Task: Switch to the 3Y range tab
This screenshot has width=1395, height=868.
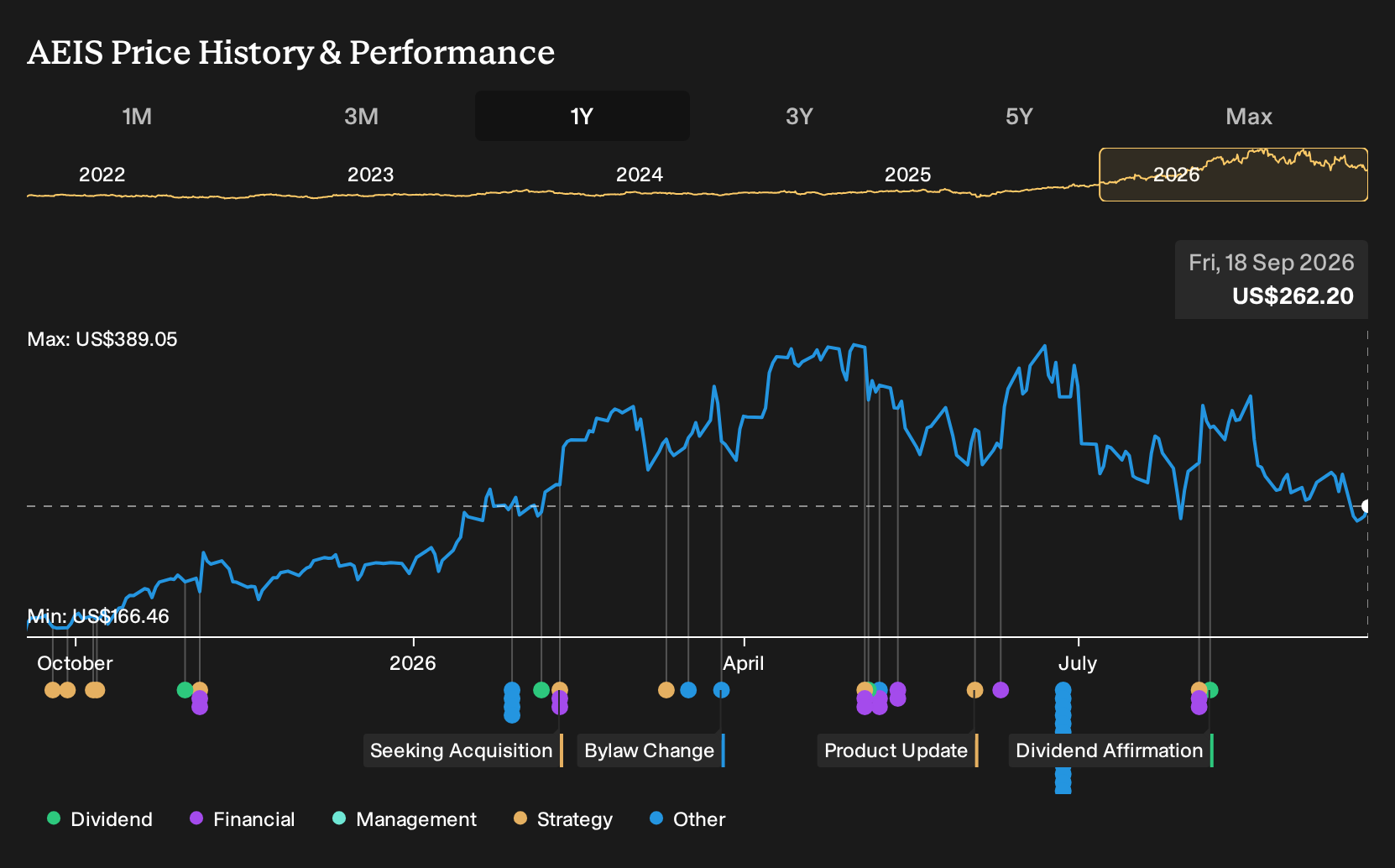Action: click(x=799, y=116)
